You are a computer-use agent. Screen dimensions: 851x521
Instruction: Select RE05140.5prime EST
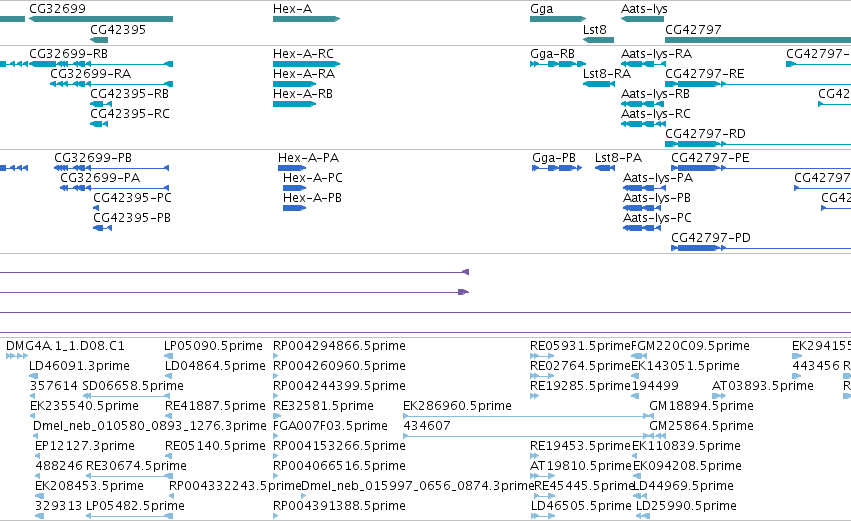pos(215,446)
